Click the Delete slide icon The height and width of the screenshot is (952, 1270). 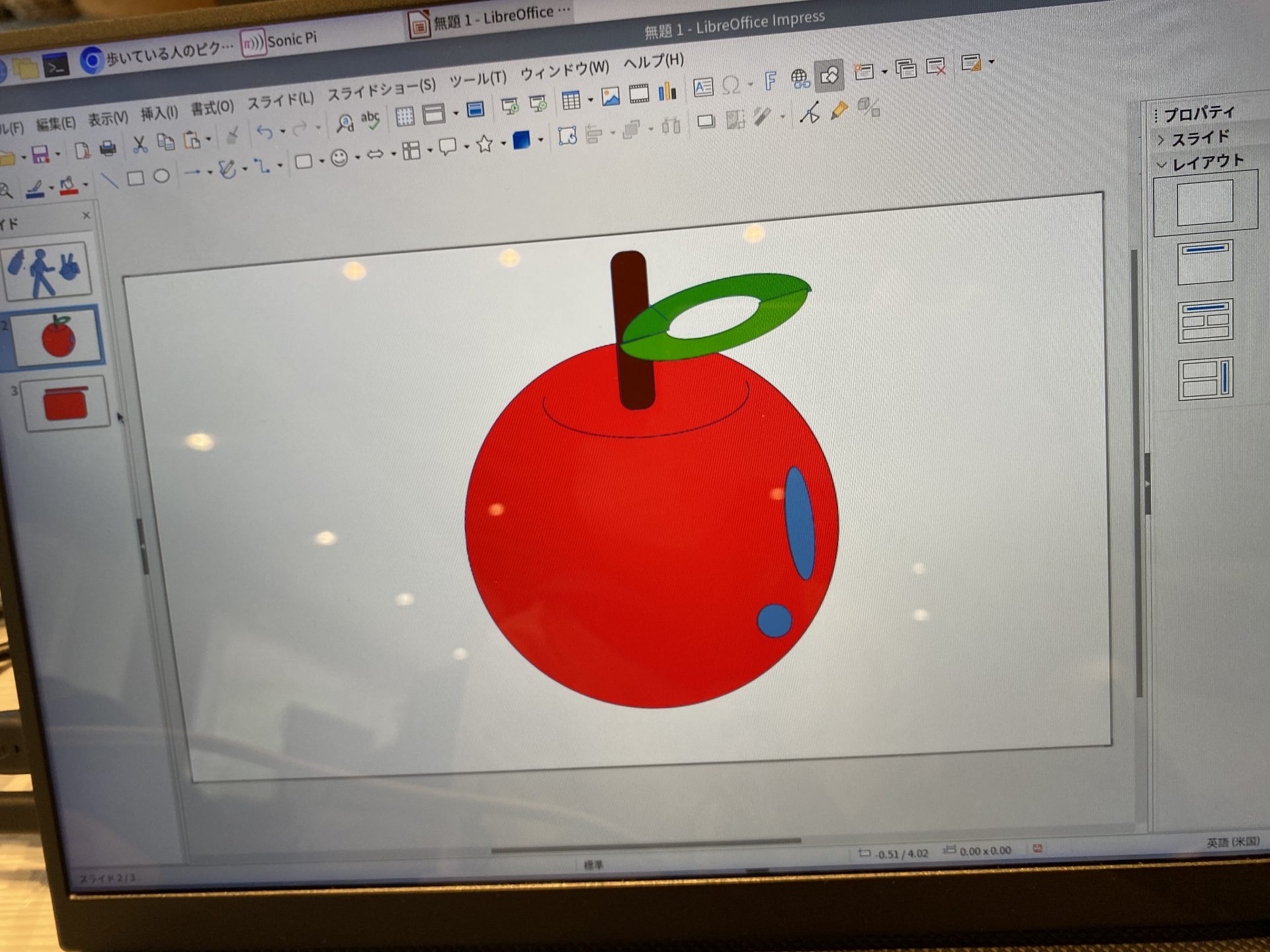tap(935, 66)
